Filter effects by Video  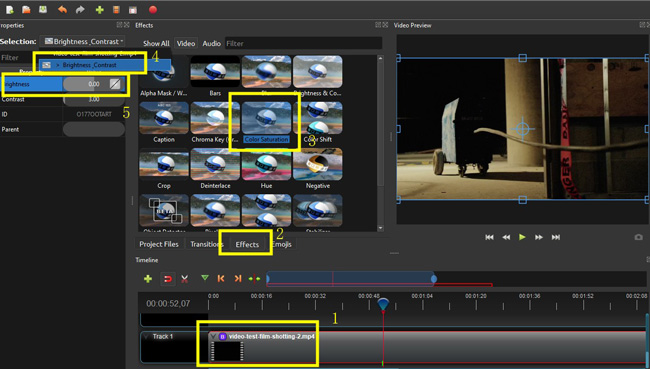(186, 43)
